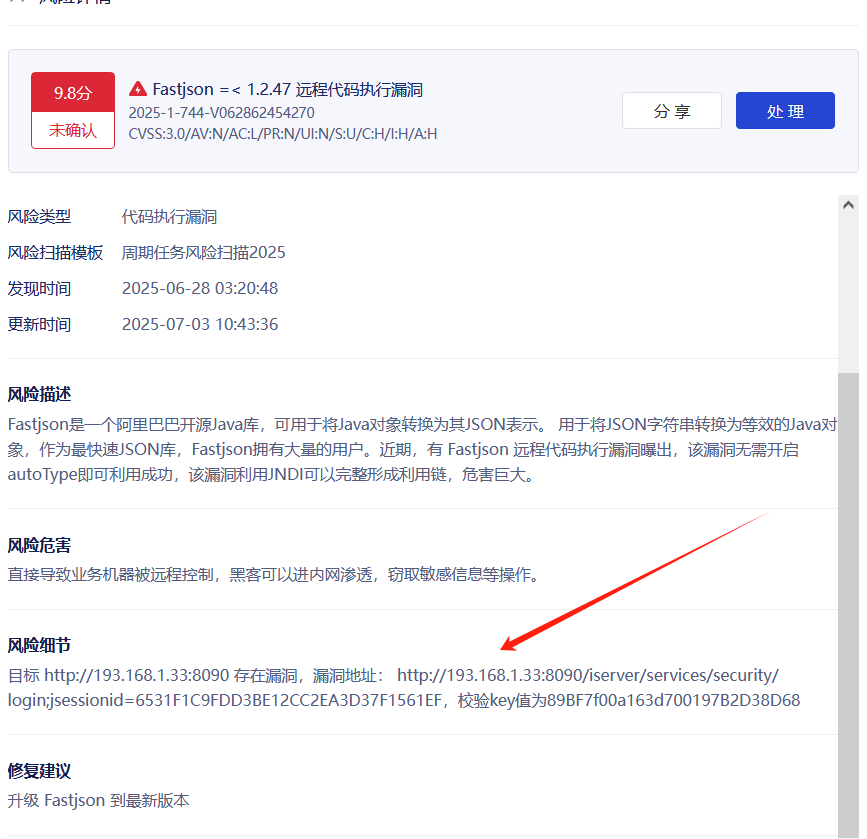Select the ID 2025-1-744-V062862454270

222,113
